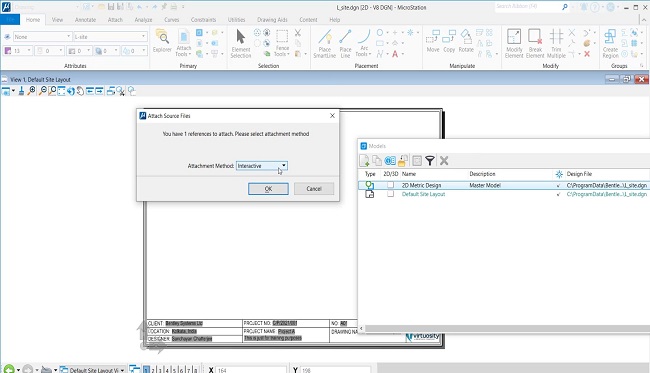650x373 pixels.
Task: Click Copy Model icon in Models window
Action: click(377, 160)
